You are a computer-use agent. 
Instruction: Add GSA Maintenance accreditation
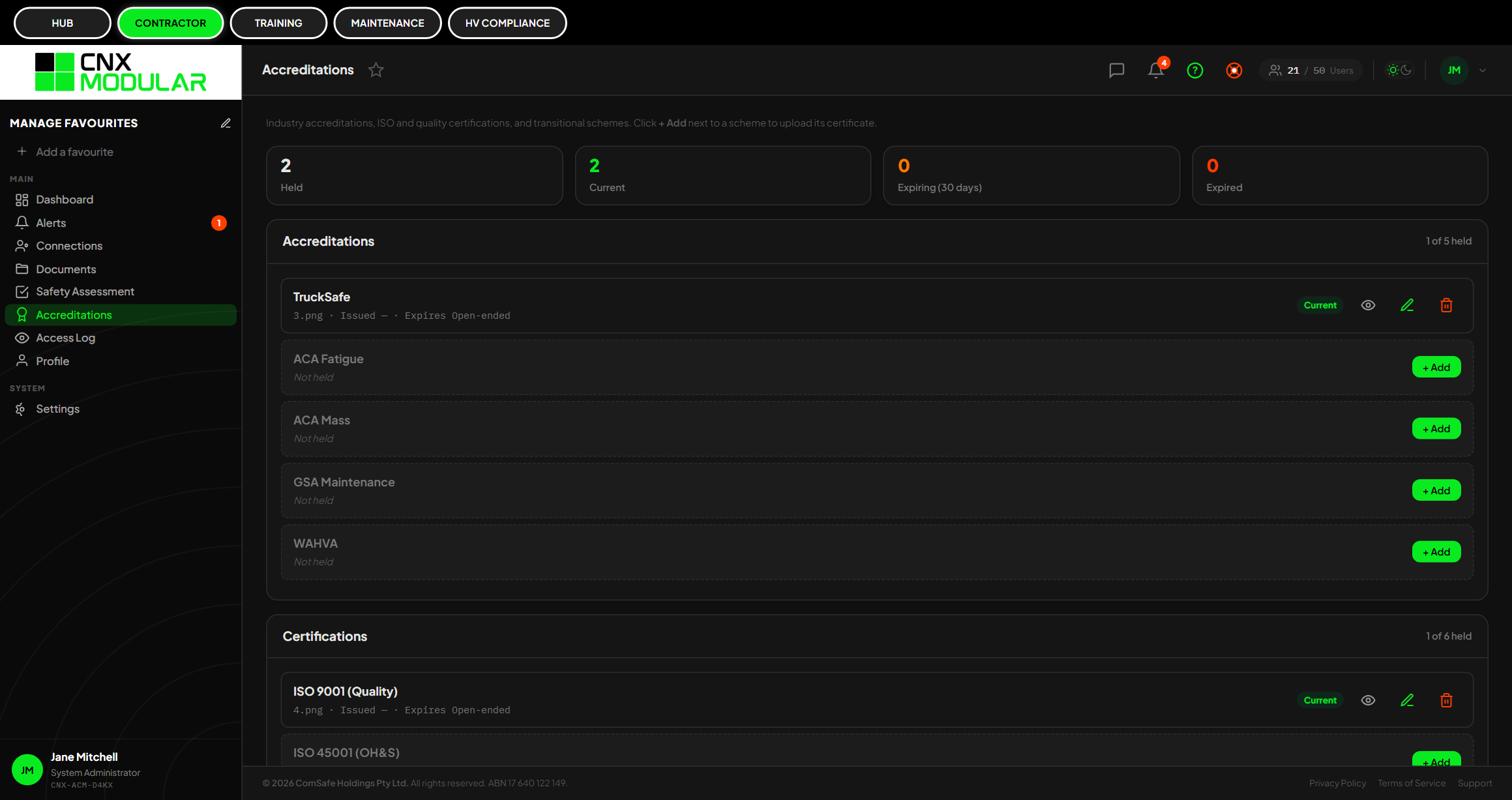point(1436,490)
